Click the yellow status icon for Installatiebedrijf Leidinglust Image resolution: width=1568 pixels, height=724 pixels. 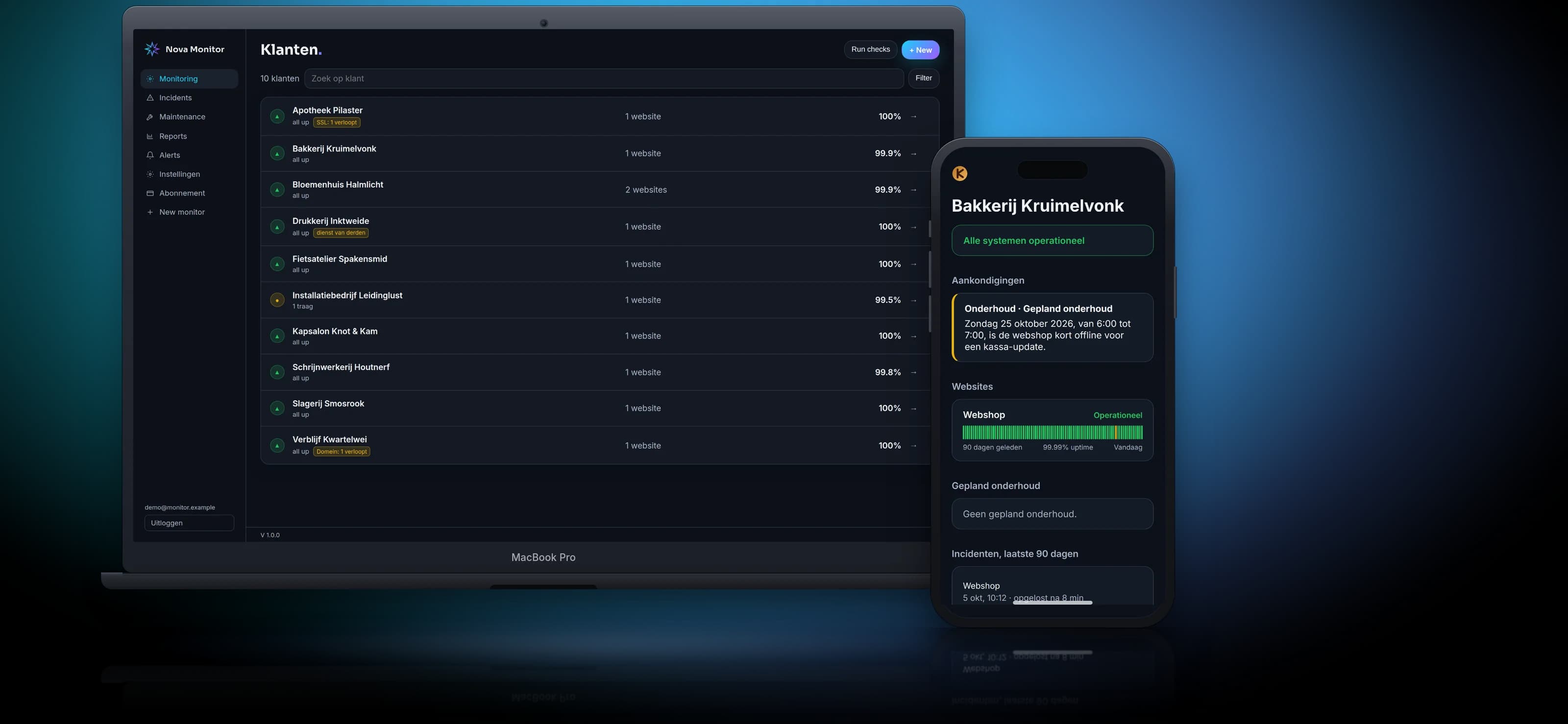point(277,300)
